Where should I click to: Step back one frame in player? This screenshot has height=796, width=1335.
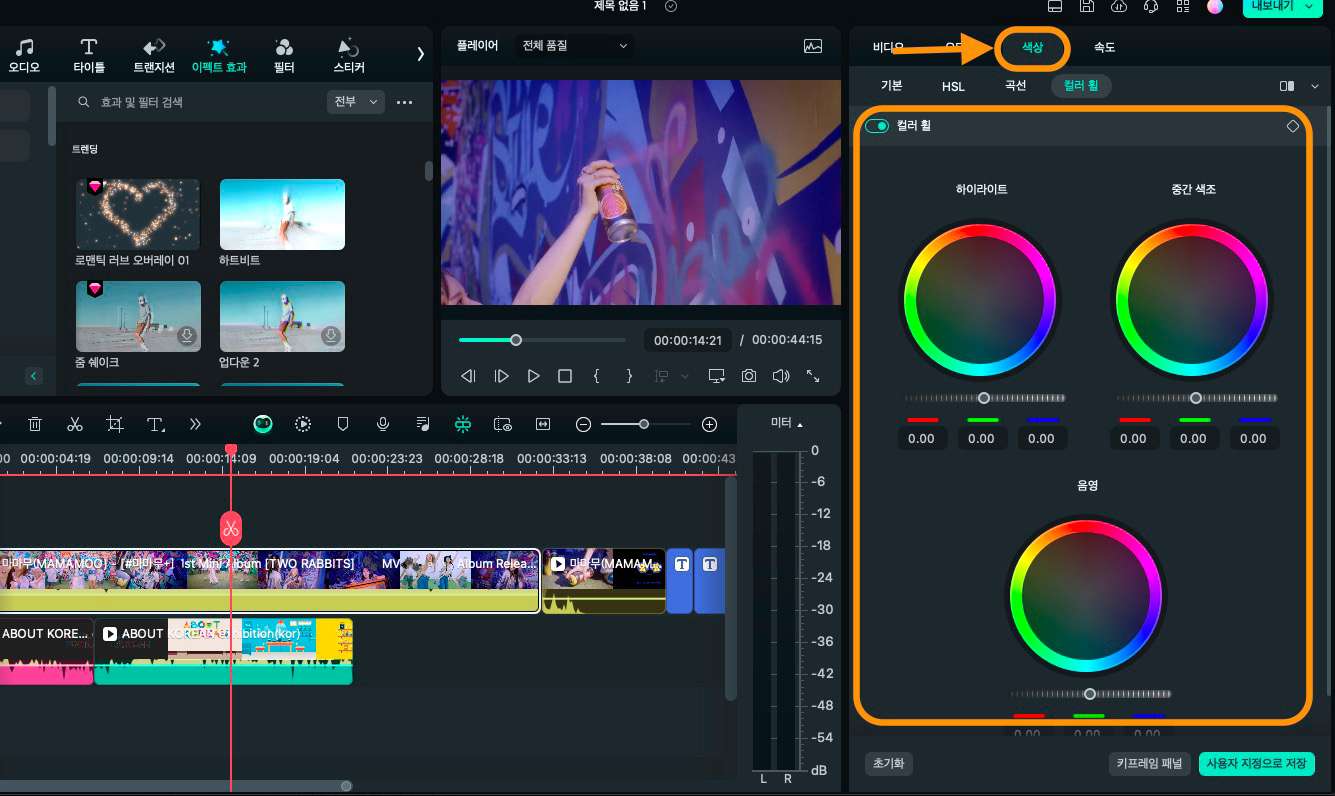pyautogui.click(x=468, y=376)
